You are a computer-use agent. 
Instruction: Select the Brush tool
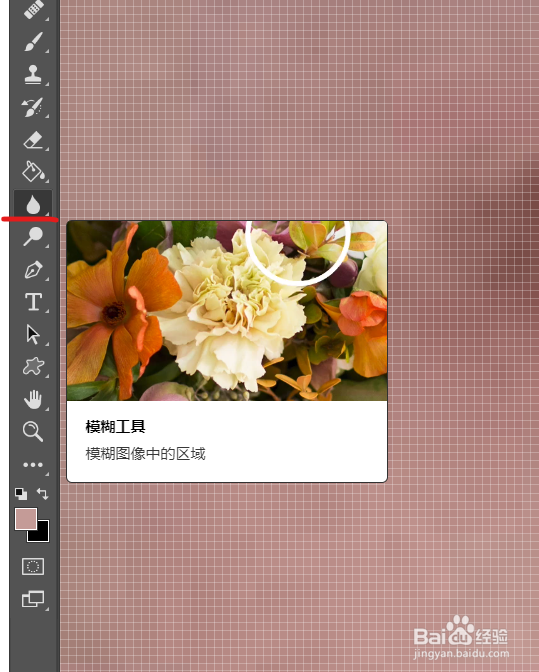tap(33, 42)
